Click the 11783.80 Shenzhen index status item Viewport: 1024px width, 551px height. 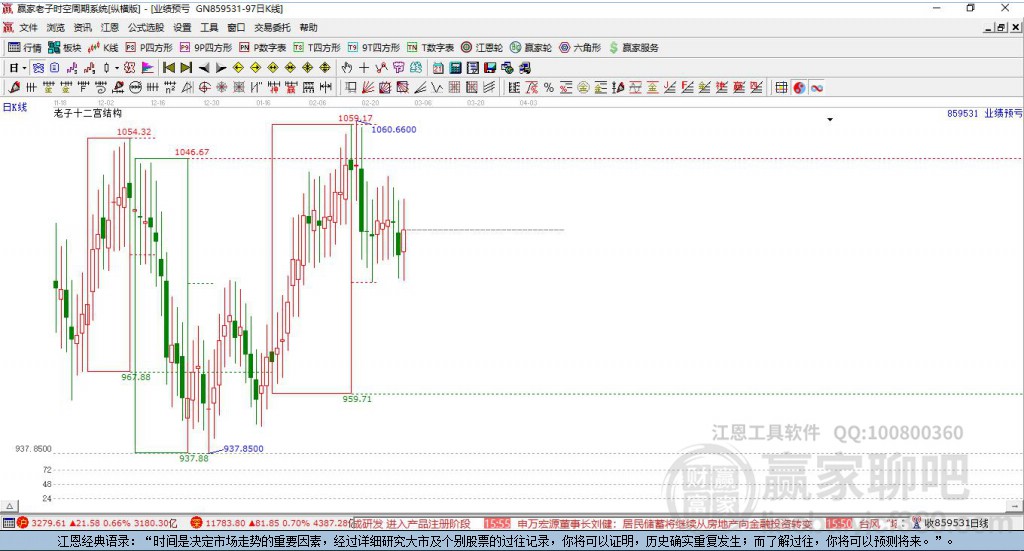coord(272,523)
